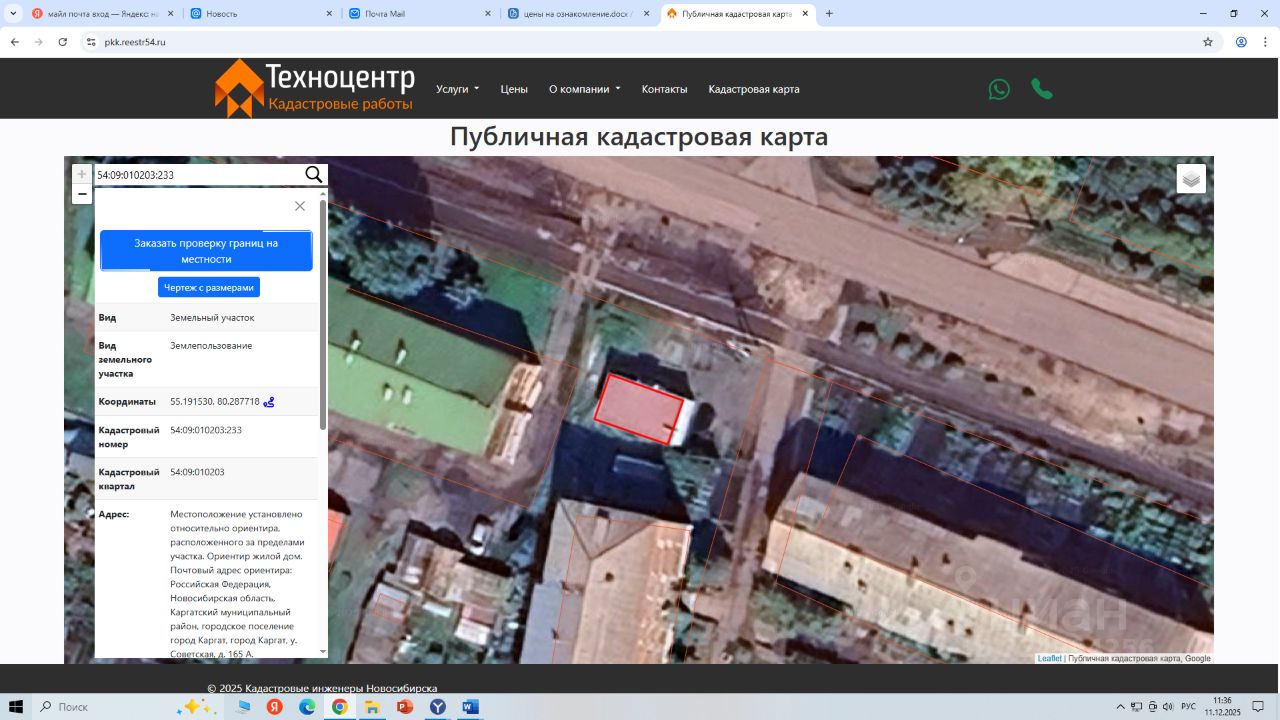Open the Кадастровая карта menu item
The height and width of the screenshot is (720, 1280).
click(x=754, y=89)
